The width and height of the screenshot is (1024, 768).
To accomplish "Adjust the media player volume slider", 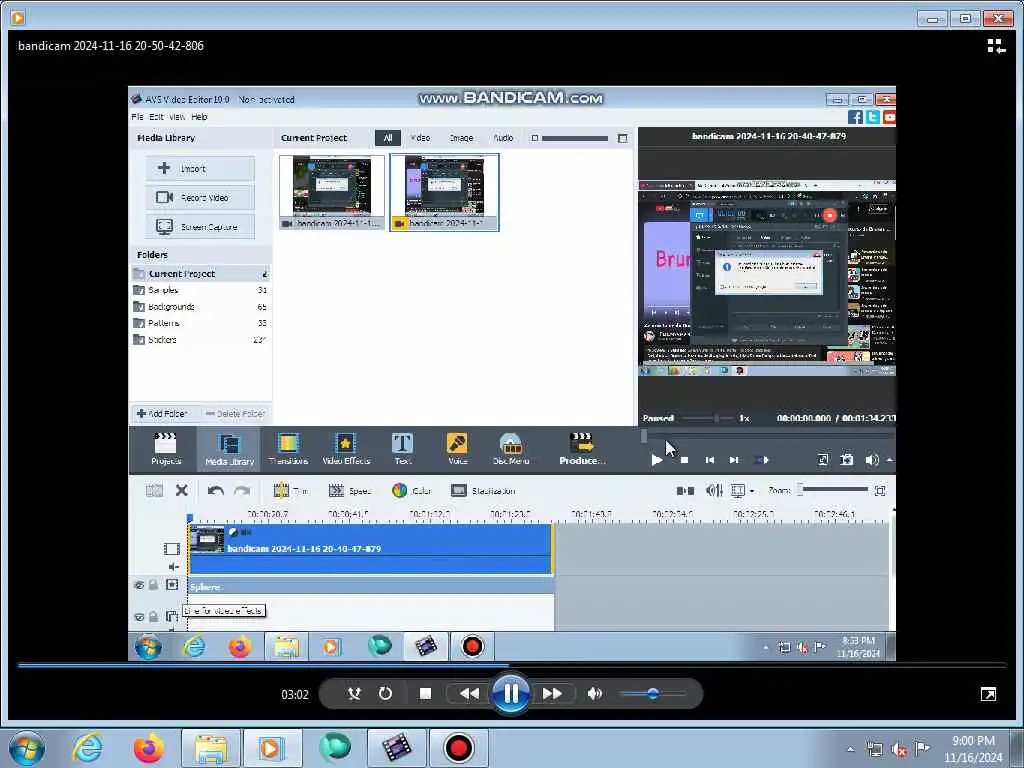I will point(652,694).
